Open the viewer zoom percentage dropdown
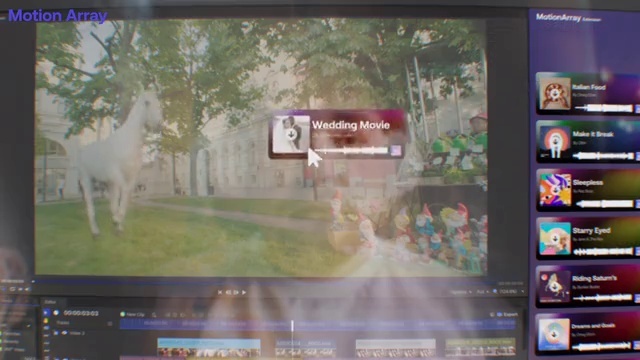Viewport: 640px width, 360px height. [x=512, y=292]
